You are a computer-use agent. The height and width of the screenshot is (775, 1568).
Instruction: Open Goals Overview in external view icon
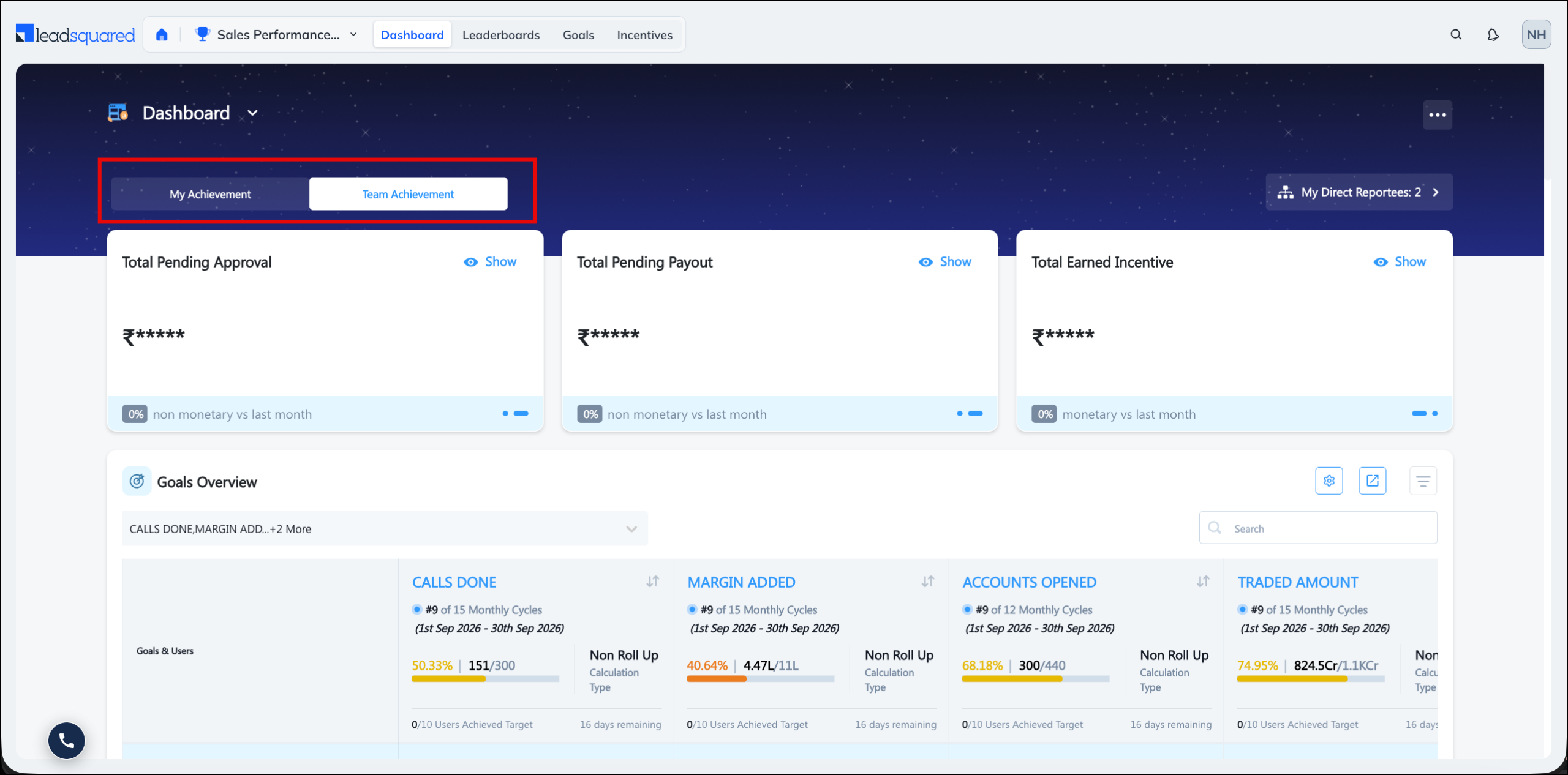pyautogui.click(x=1372, y=481)
